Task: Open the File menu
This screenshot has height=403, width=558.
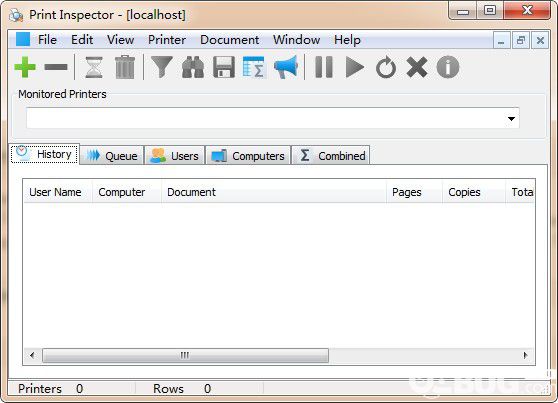Action: (47, 40)
